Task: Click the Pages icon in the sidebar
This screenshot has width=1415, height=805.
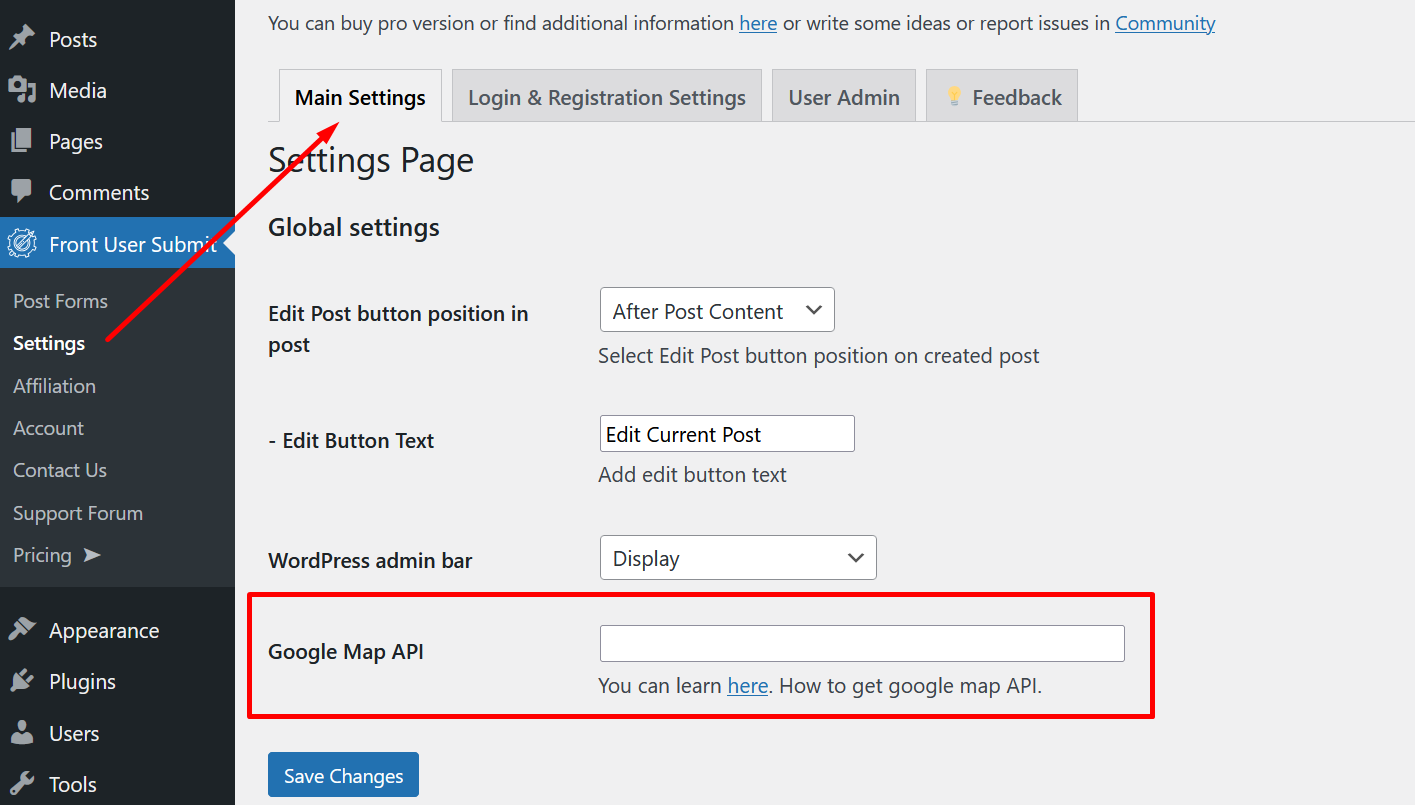Action: [22, 141]
